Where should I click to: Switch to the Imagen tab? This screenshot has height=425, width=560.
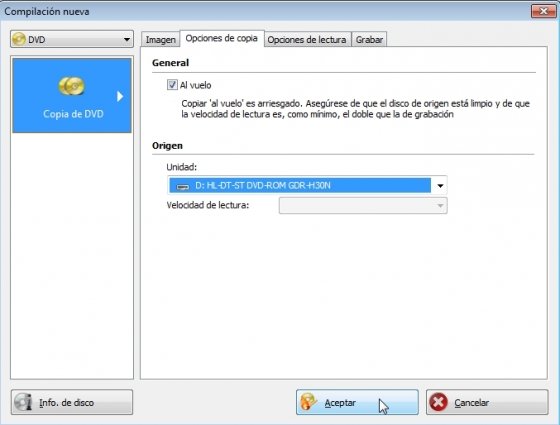160,40
